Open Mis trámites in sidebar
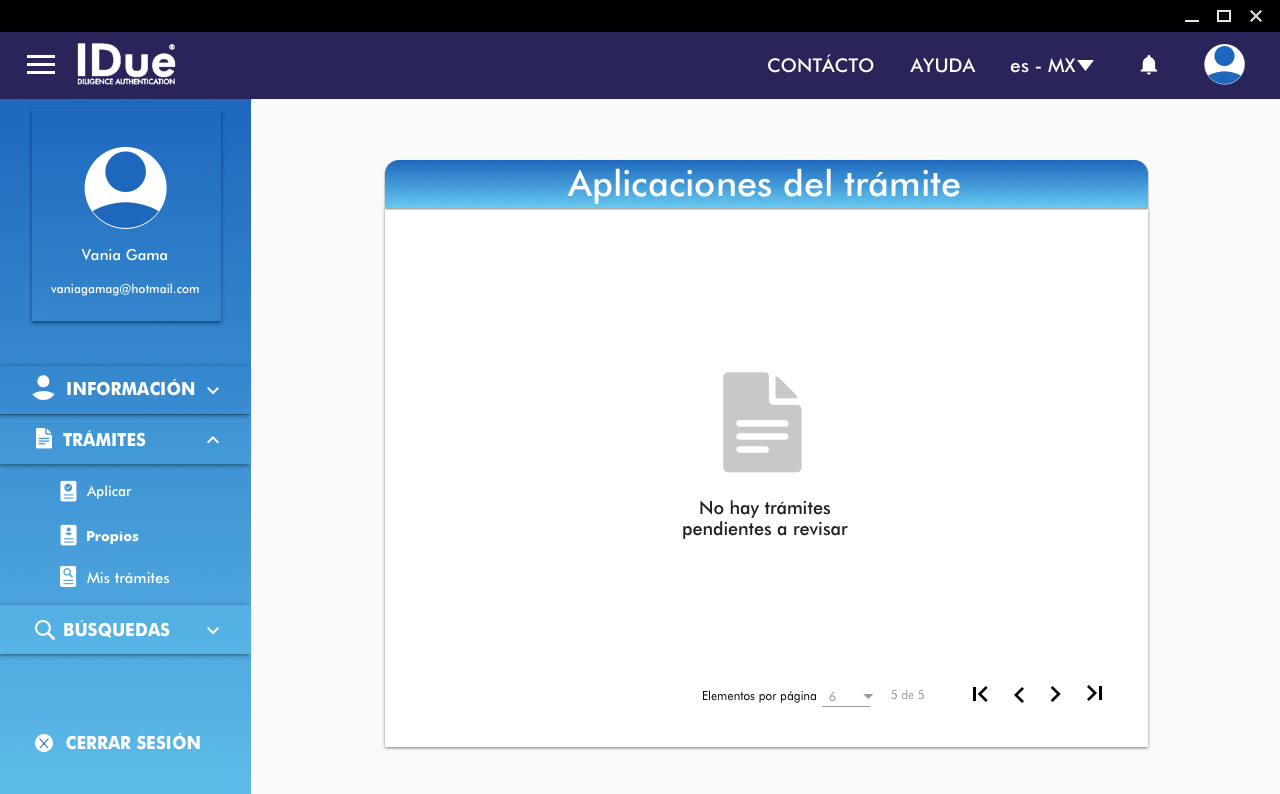The width and height of the screenshot is (1280, 794). point(127,578)
